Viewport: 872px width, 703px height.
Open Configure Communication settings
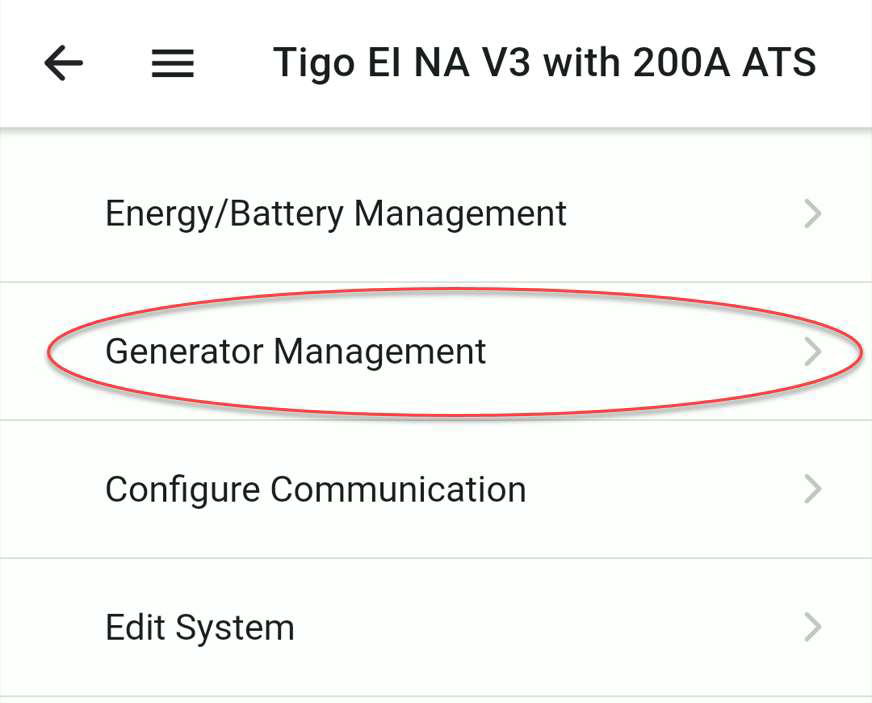coord(436,489)
